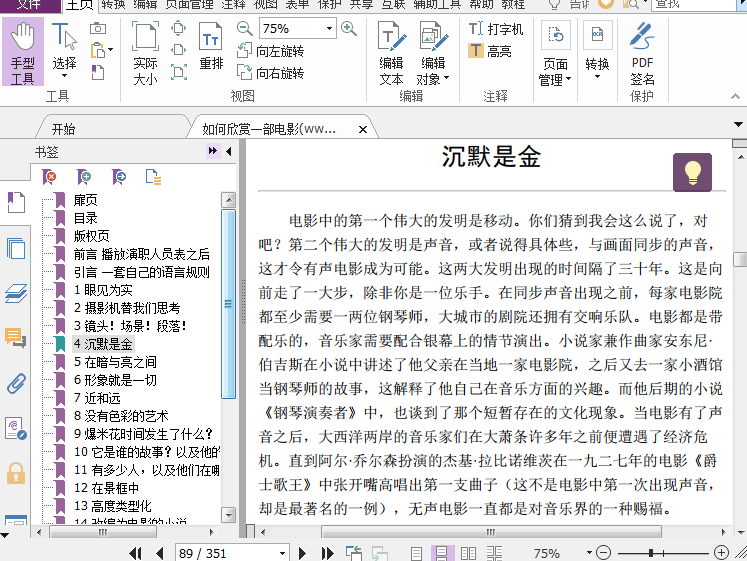Collapse the ribbon with the up chevron

[x=736, y=96]
